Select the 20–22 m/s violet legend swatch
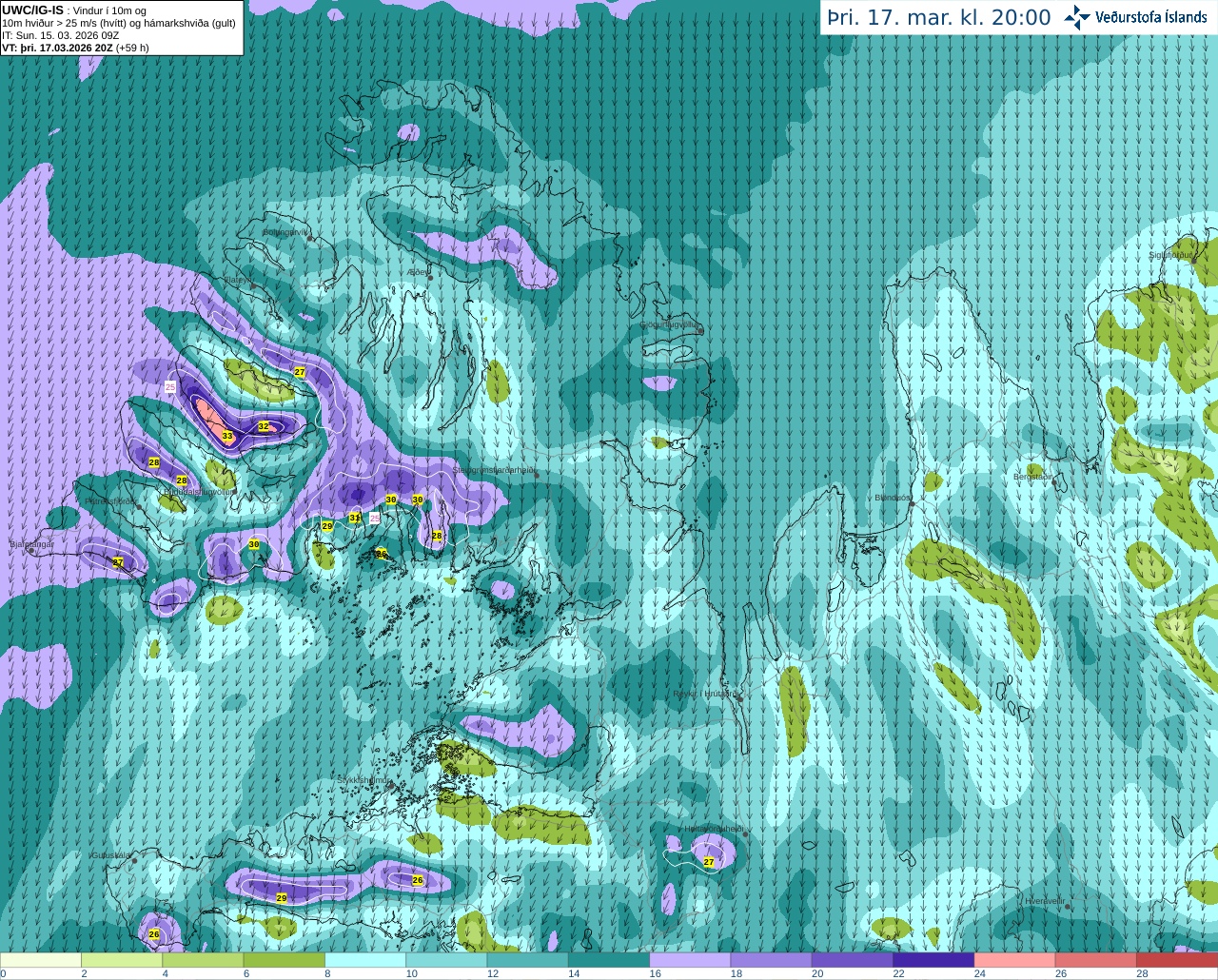1218x980 pixels. point(853,960)
